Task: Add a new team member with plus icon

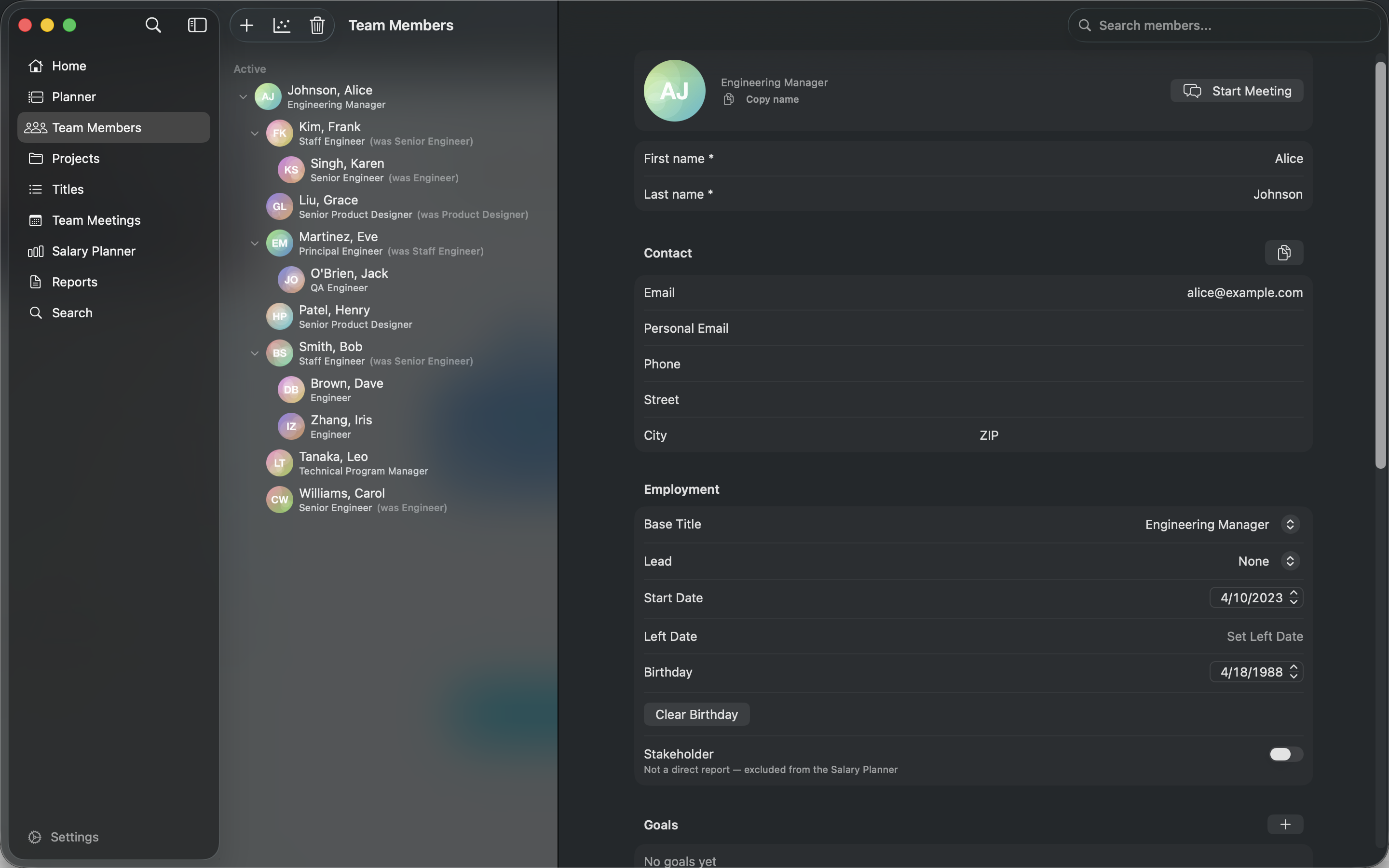Action: click(x=247, y=25)
